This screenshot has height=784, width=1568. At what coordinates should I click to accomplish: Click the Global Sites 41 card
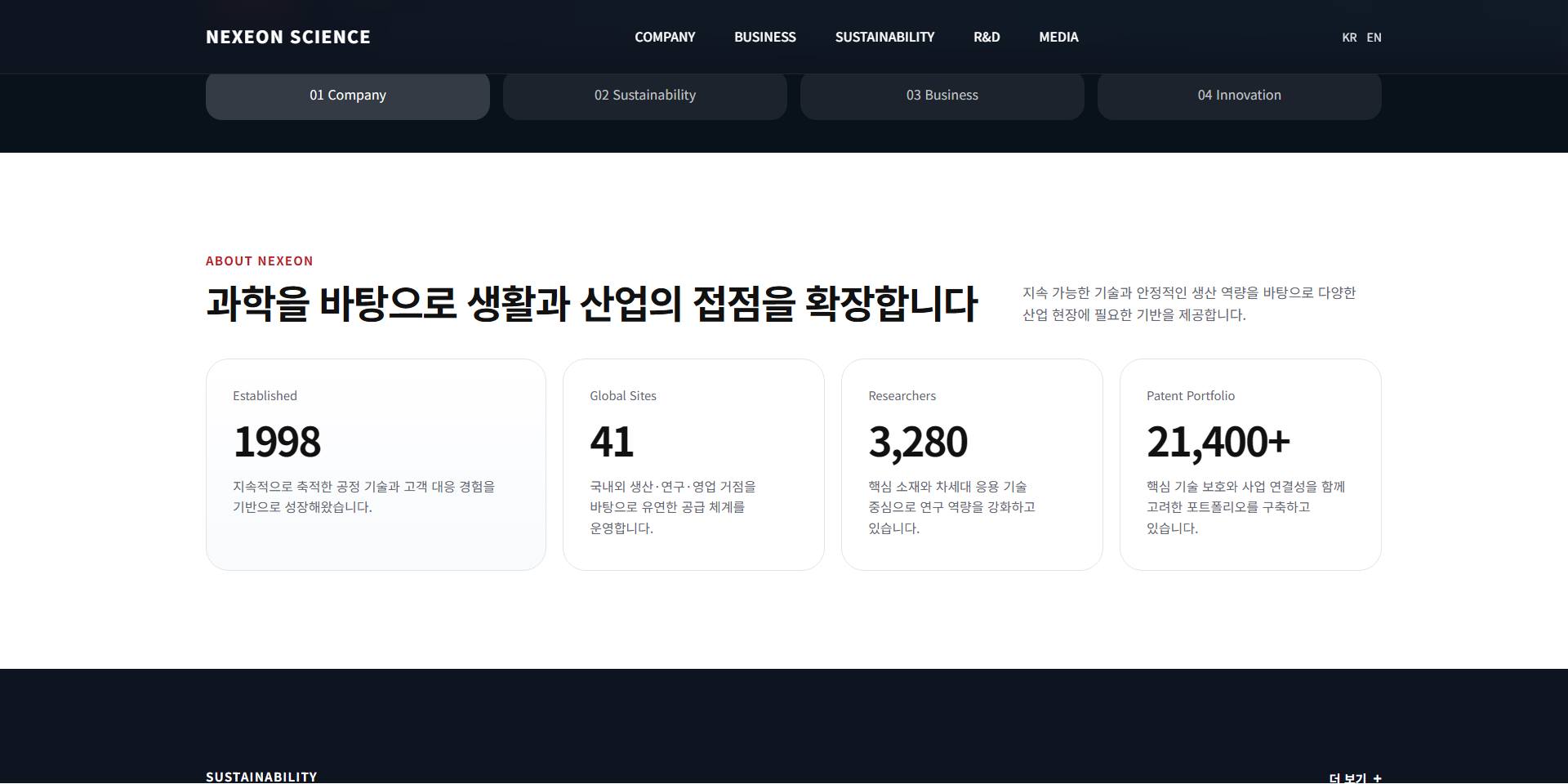(693, 465)
